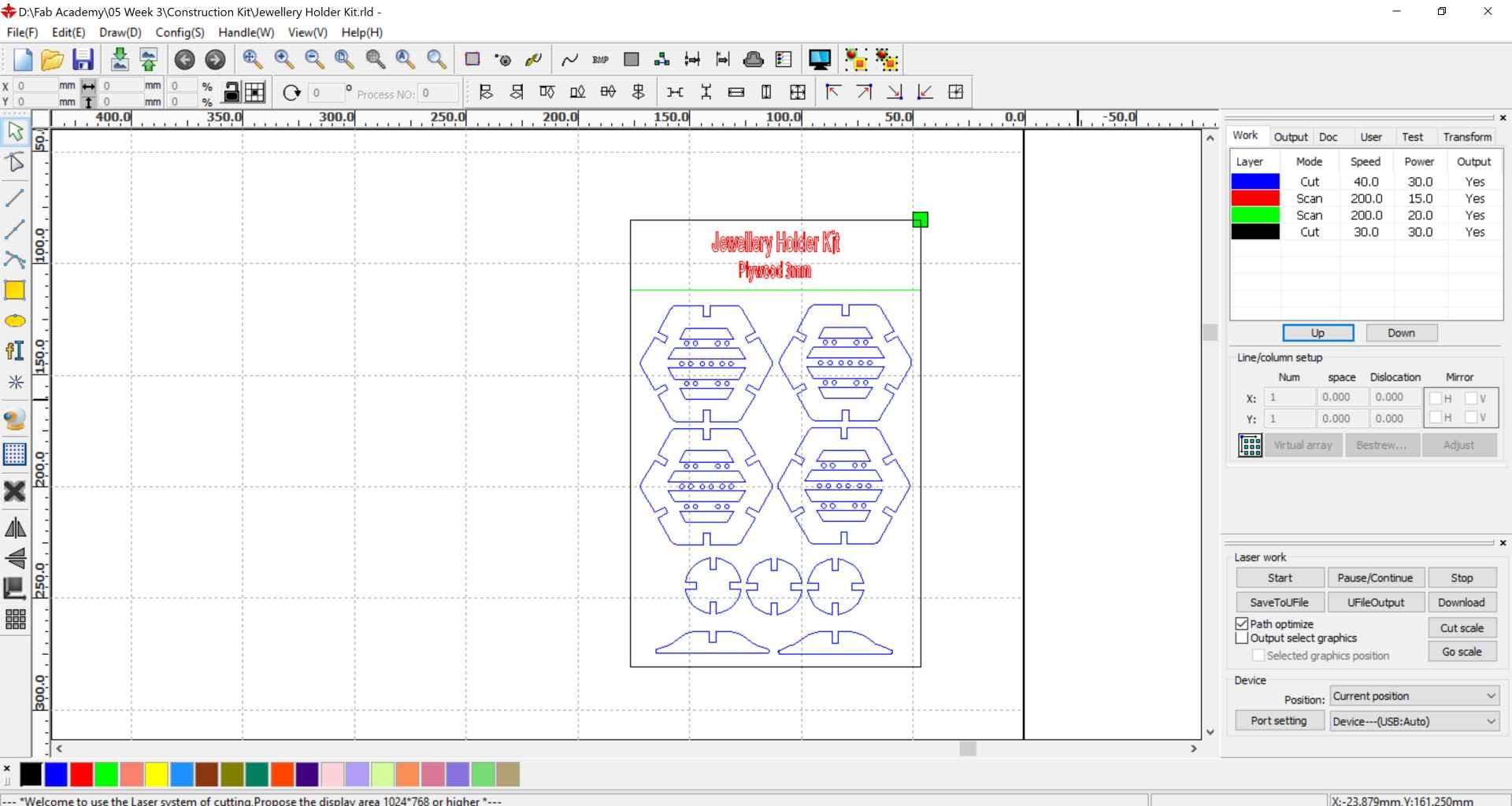This screenshot has width=1512, height=806.
Task: Save the file with the floppy disk icon
Action: coord(82,60)
